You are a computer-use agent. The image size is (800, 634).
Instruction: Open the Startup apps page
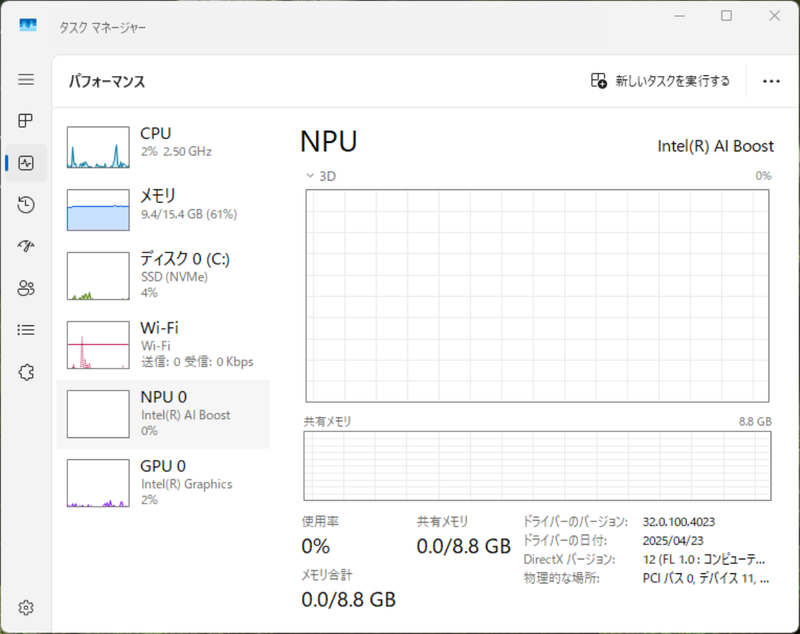[26, 246]
